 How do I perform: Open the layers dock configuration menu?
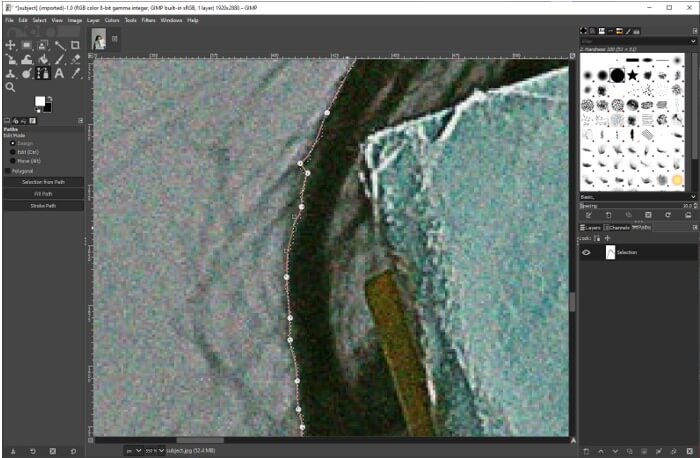(x=695, y=228)
